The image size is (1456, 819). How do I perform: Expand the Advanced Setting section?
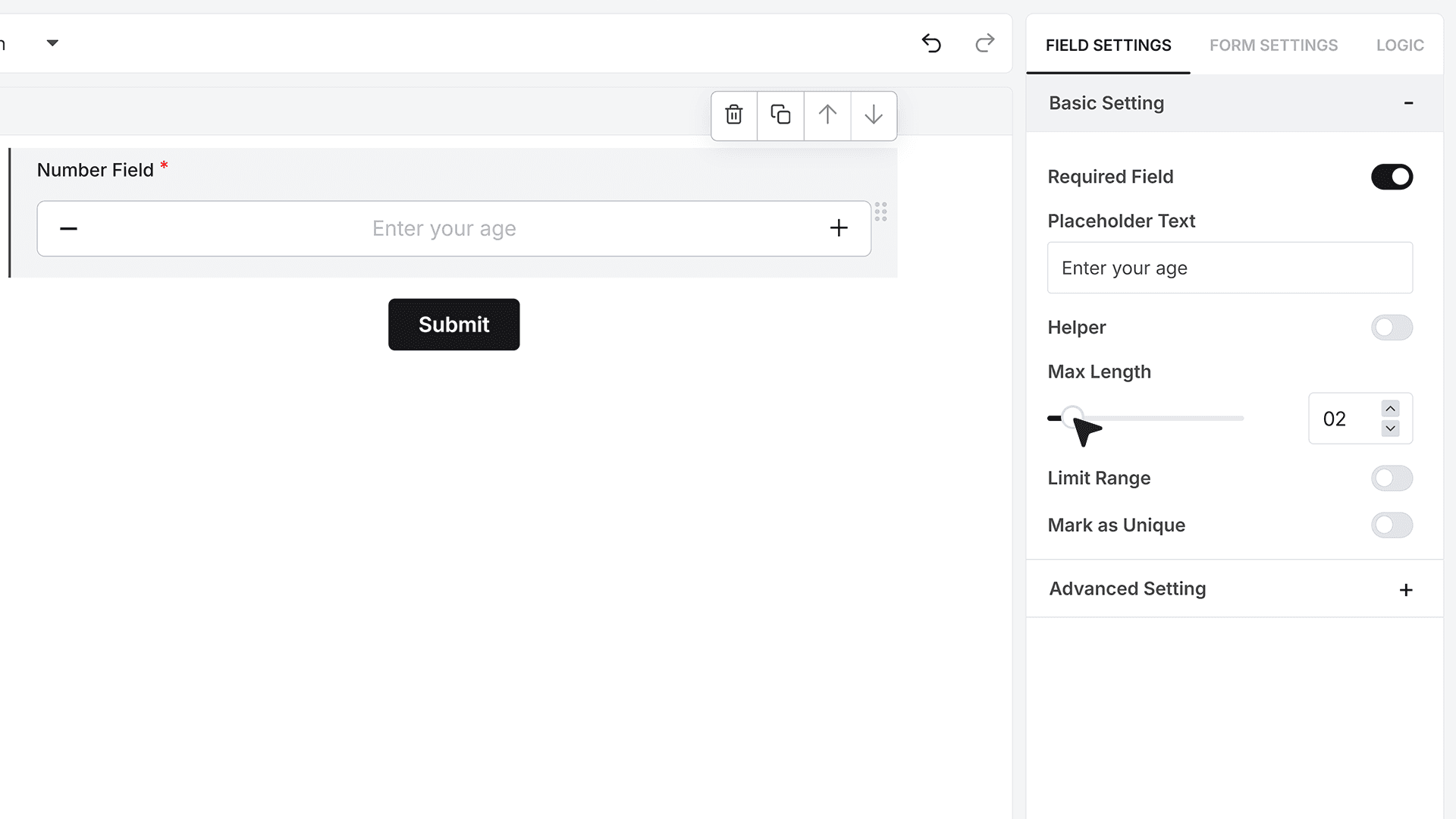coord(1406,590)
